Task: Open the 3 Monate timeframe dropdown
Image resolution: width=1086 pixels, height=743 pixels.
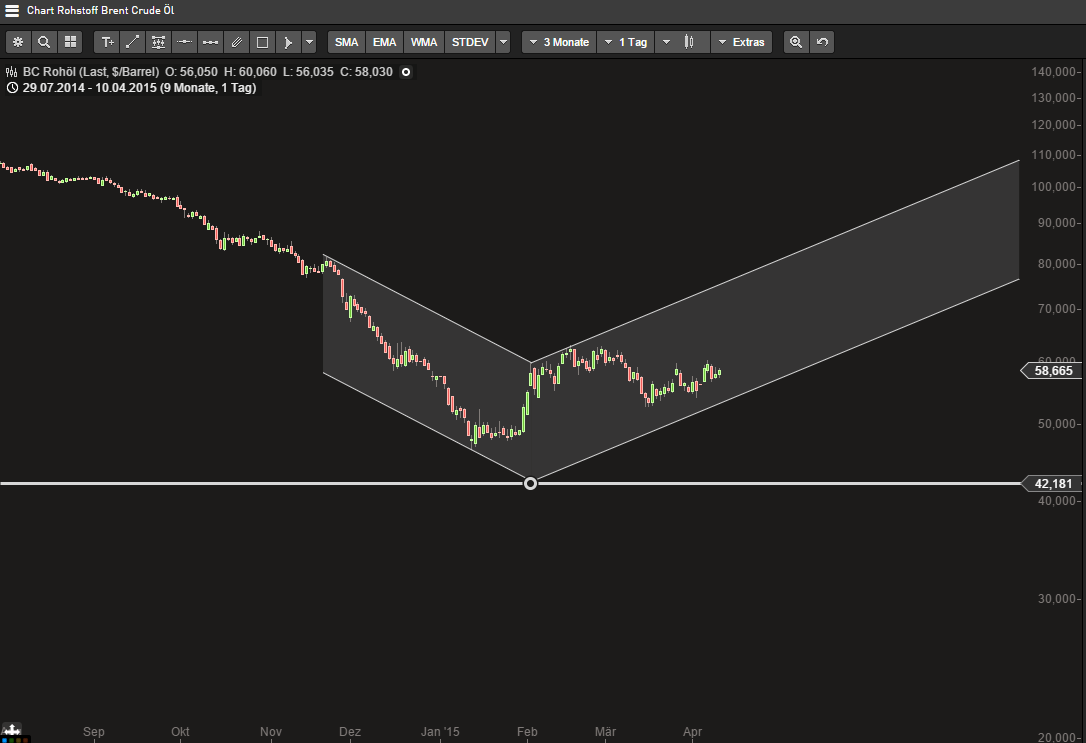Action: point(558,42)
